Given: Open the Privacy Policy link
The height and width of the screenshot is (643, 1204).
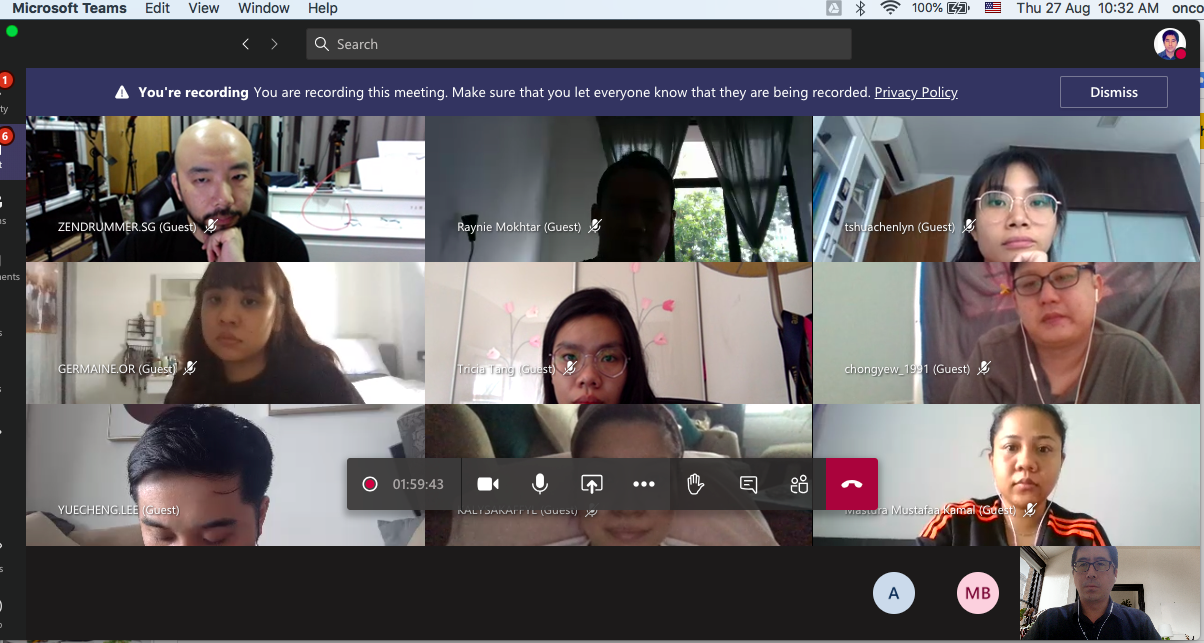Looking at the screenshot, I should pos(915,92).
